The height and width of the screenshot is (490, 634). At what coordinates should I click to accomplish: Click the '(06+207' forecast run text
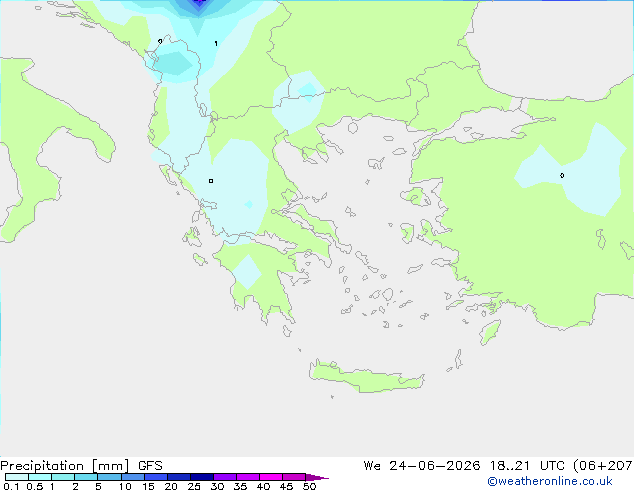pyautogui.click(x=603, y=466)
